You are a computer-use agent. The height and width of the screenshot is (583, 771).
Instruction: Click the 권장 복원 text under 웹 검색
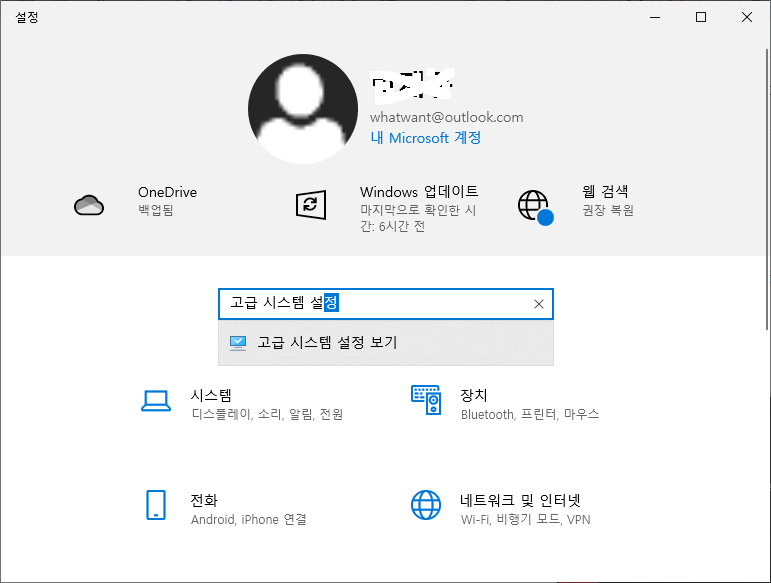coord(608,210)
